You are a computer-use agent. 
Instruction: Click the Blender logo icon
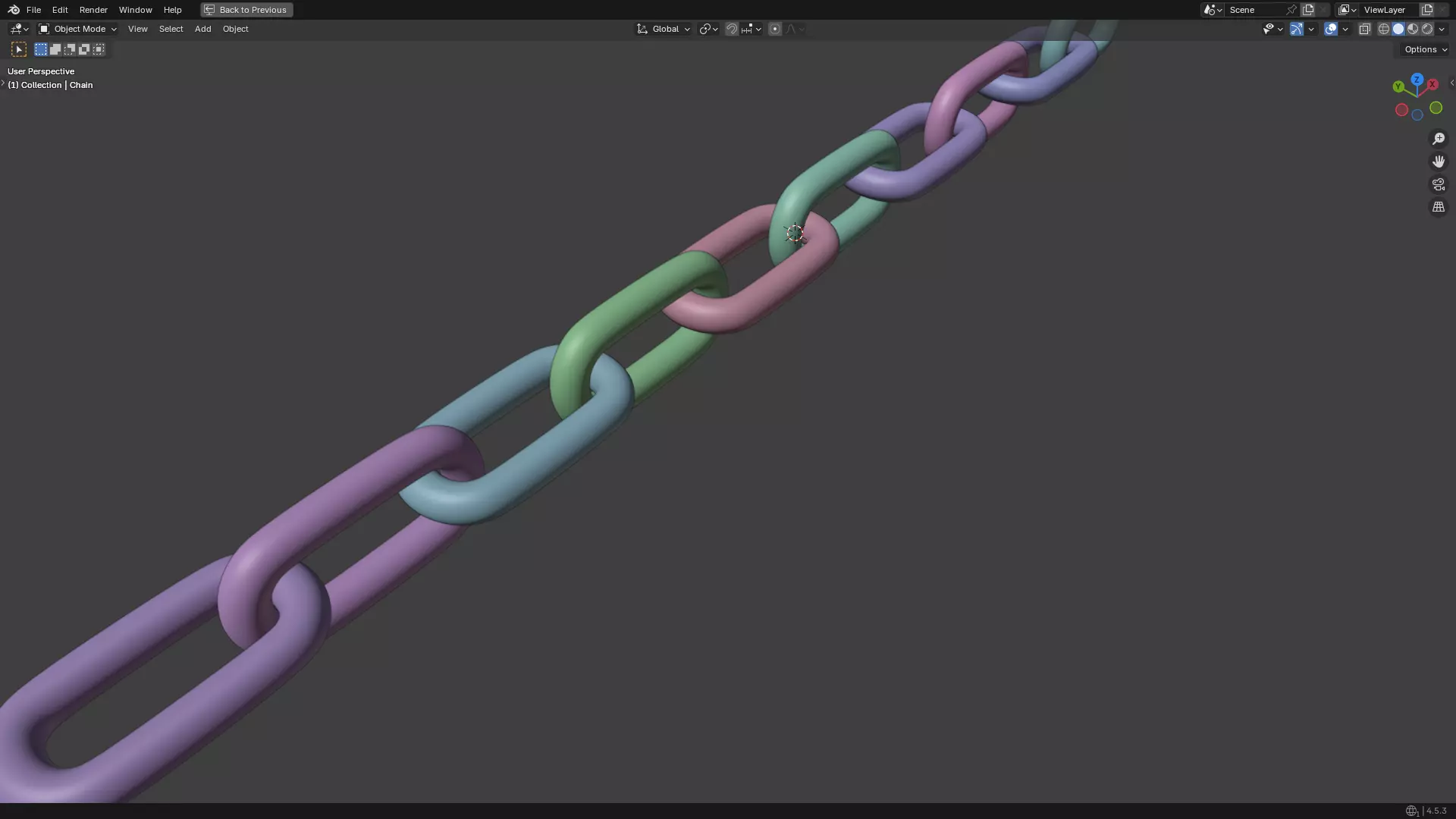[x=14, y=10]
